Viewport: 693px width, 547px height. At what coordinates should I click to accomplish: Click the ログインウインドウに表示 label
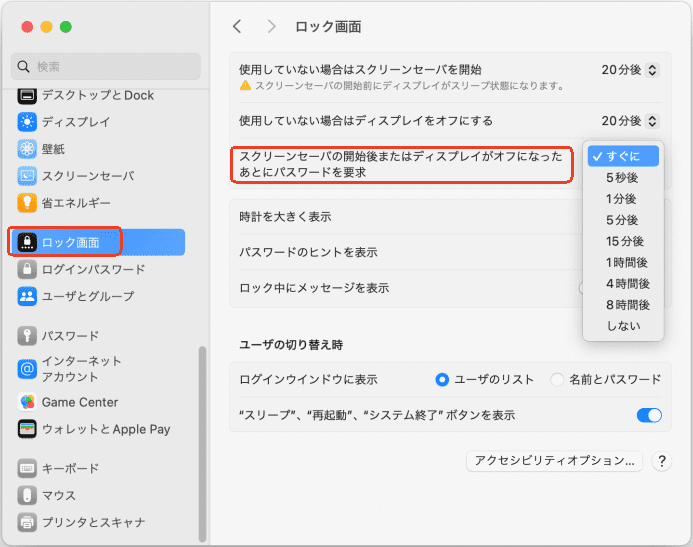[308, 380]
